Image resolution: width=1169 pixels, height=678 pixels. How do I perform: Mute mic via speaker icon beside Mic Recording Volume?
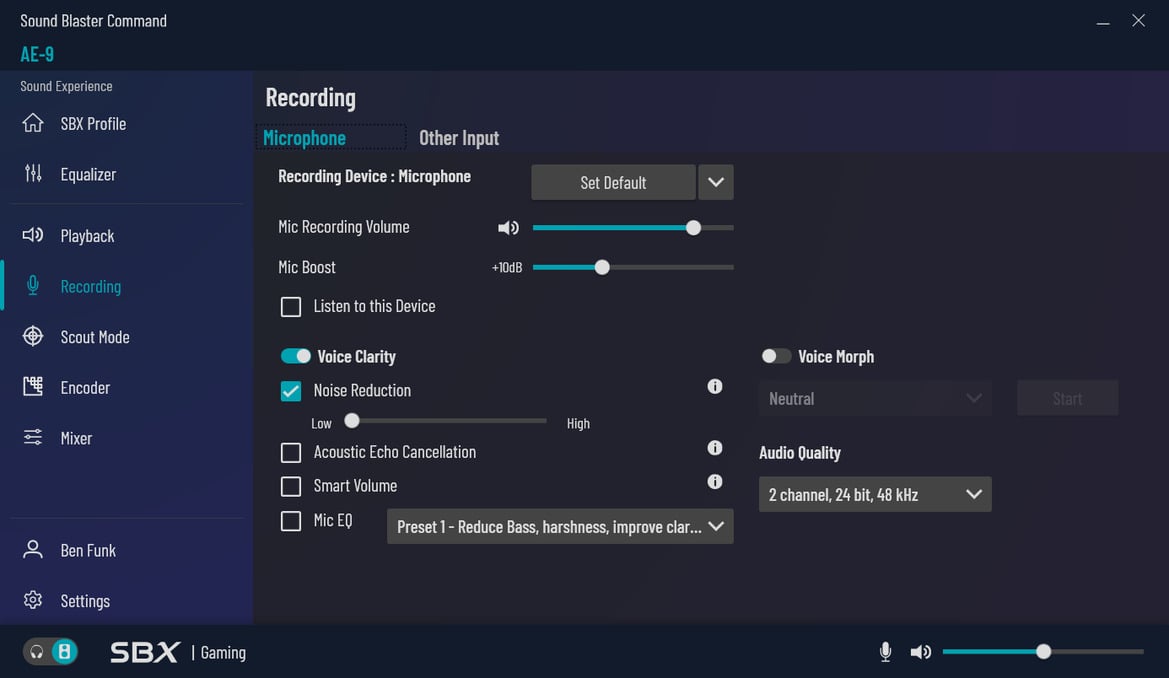pyautogui.click(x=508, y=227)
